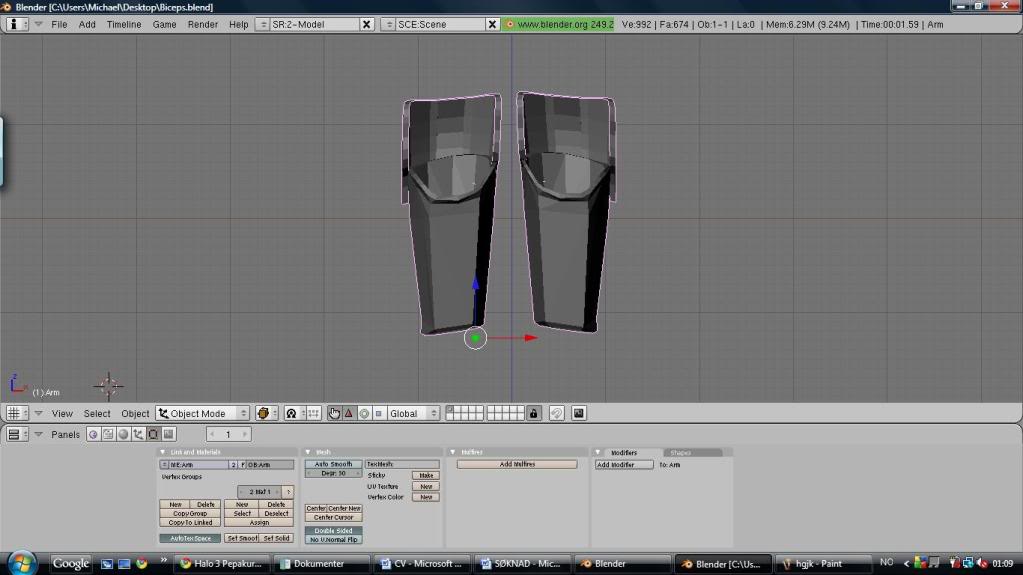The image size is (1023, 575).
Task: Click the Add Multires button
Action: (517, 464)
